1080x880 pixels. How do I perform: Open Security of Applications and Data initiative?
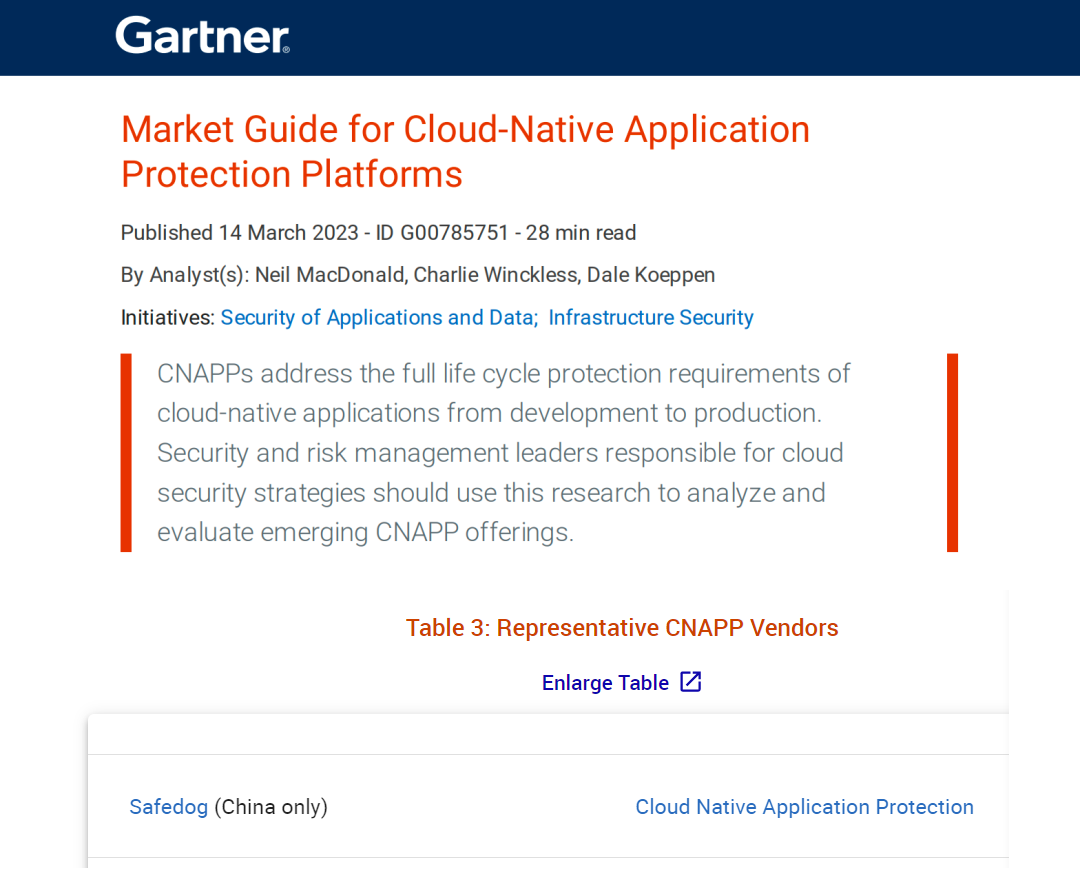[x=379, y=317]
